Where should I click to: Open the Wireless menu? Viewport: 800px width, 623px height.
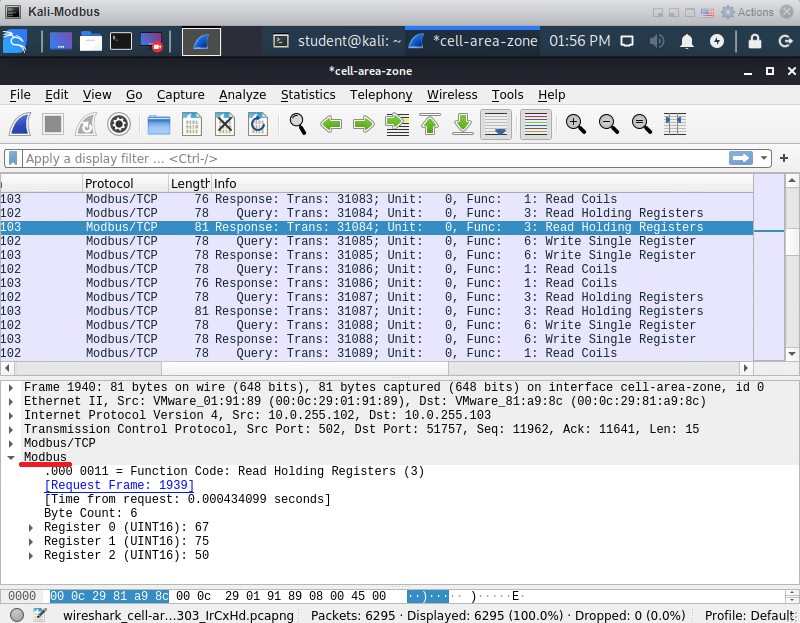[452, 95]
